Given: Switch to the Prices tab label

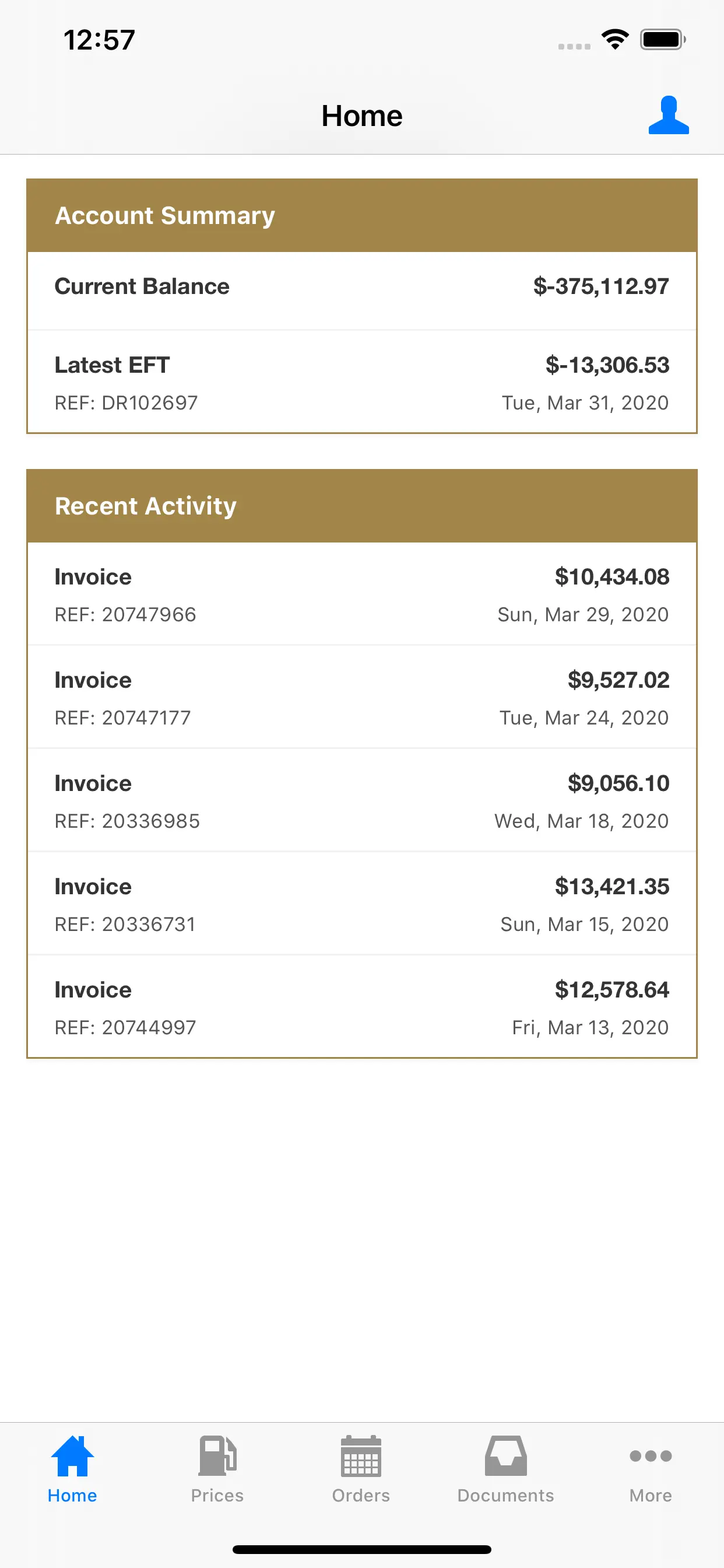Looking at the screenshot, I should (x=217, y=1496).
